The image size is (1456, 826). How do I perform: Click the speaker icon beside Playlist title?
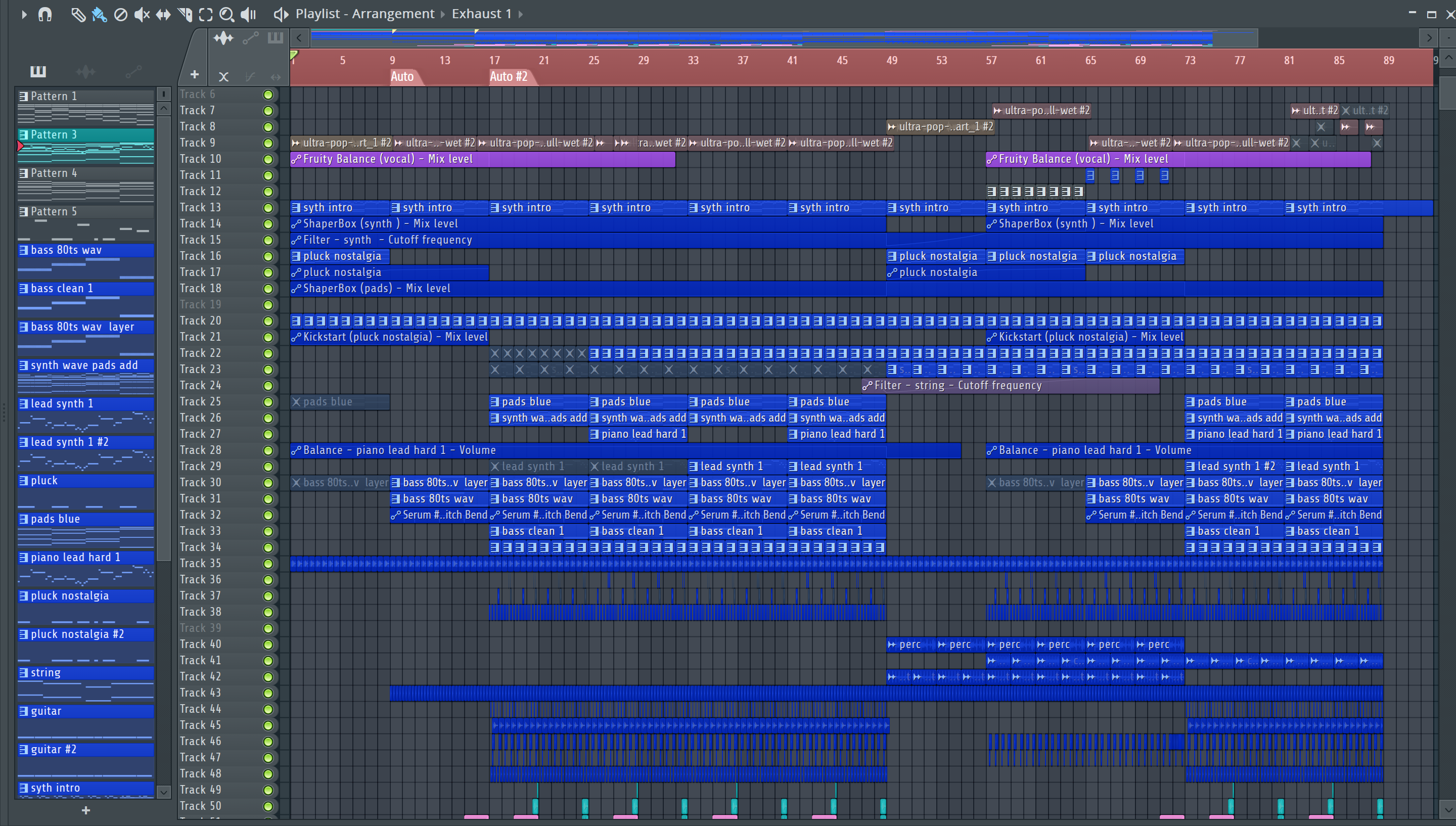click(x=281, y=14)
